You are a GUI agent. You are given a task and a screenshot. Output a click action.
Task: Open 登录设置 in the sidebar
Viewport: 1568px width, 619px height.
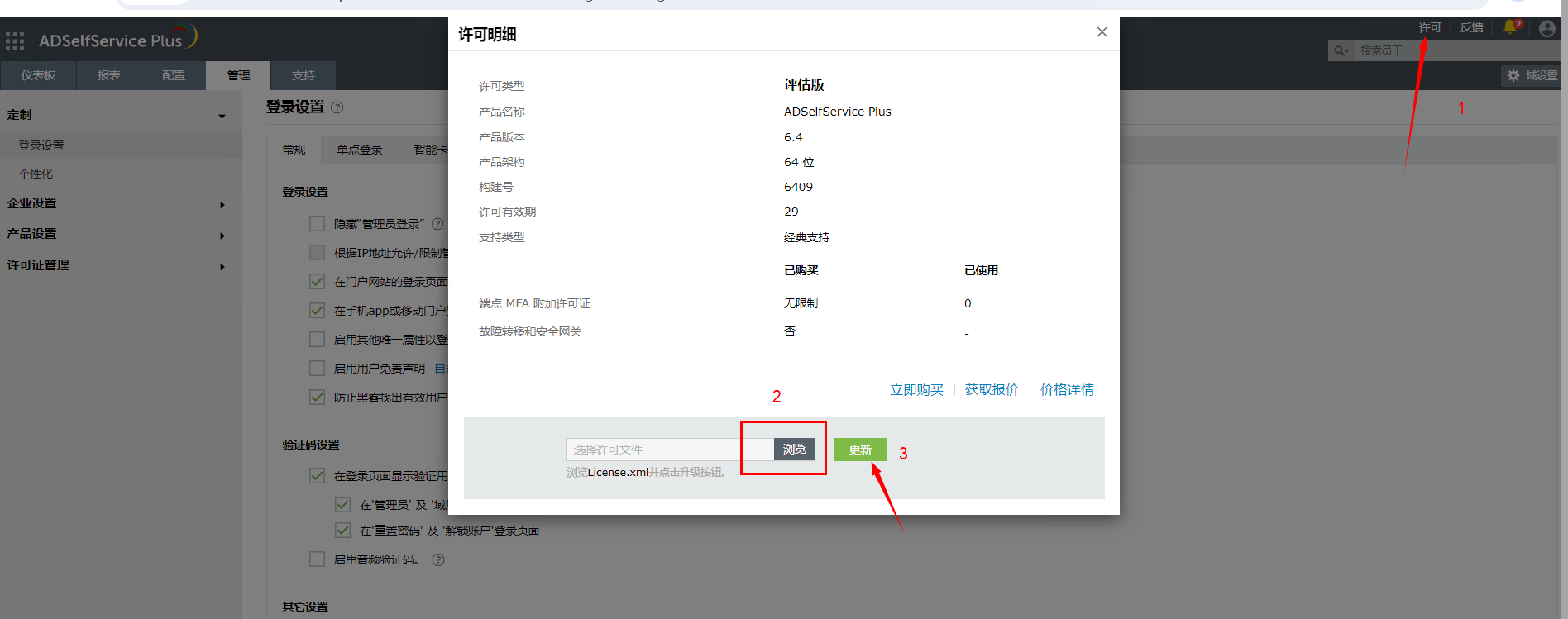tap(41, 145)
